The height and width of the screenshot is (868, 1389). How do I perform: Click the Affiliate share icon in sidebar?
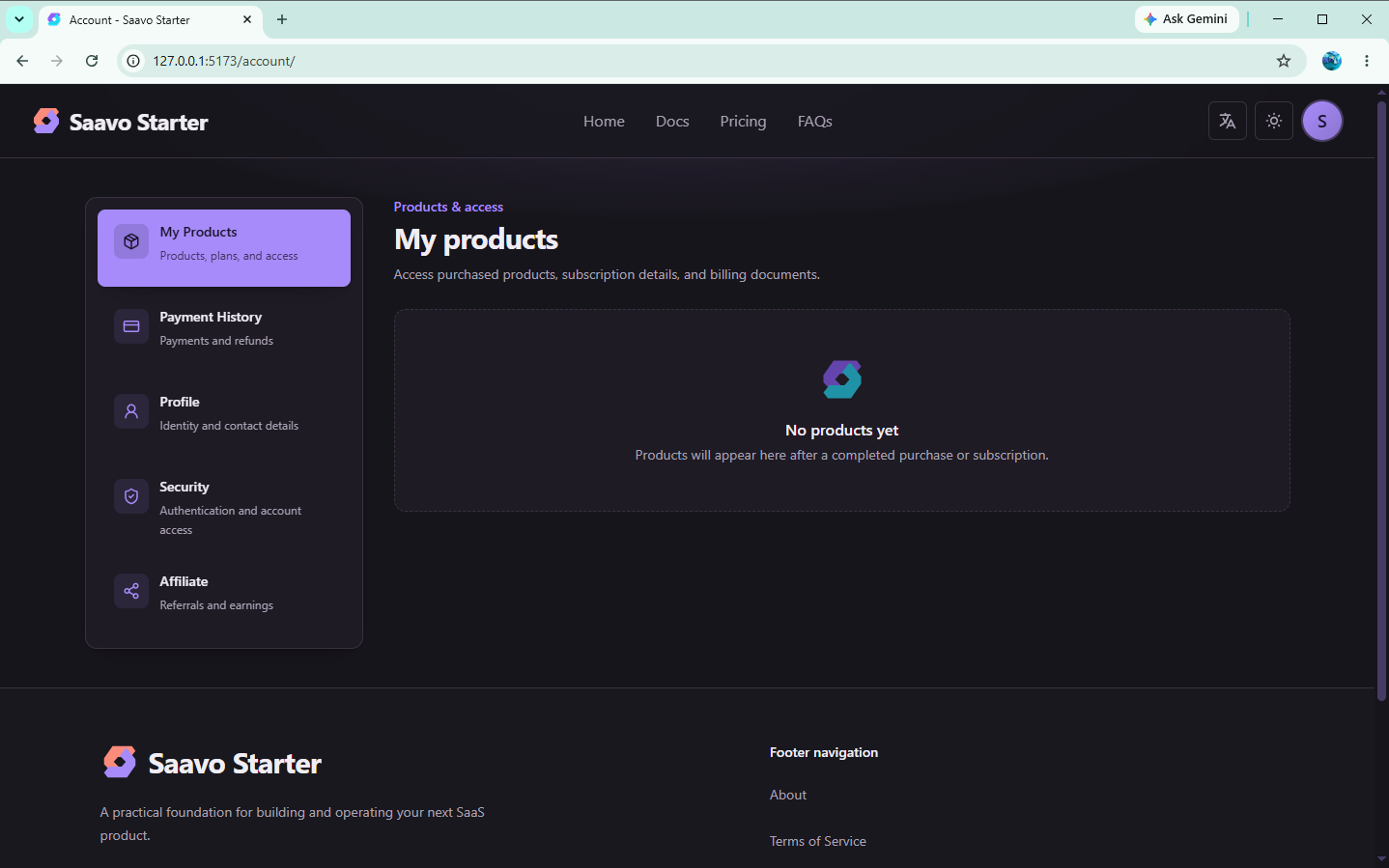coord(131,591)
